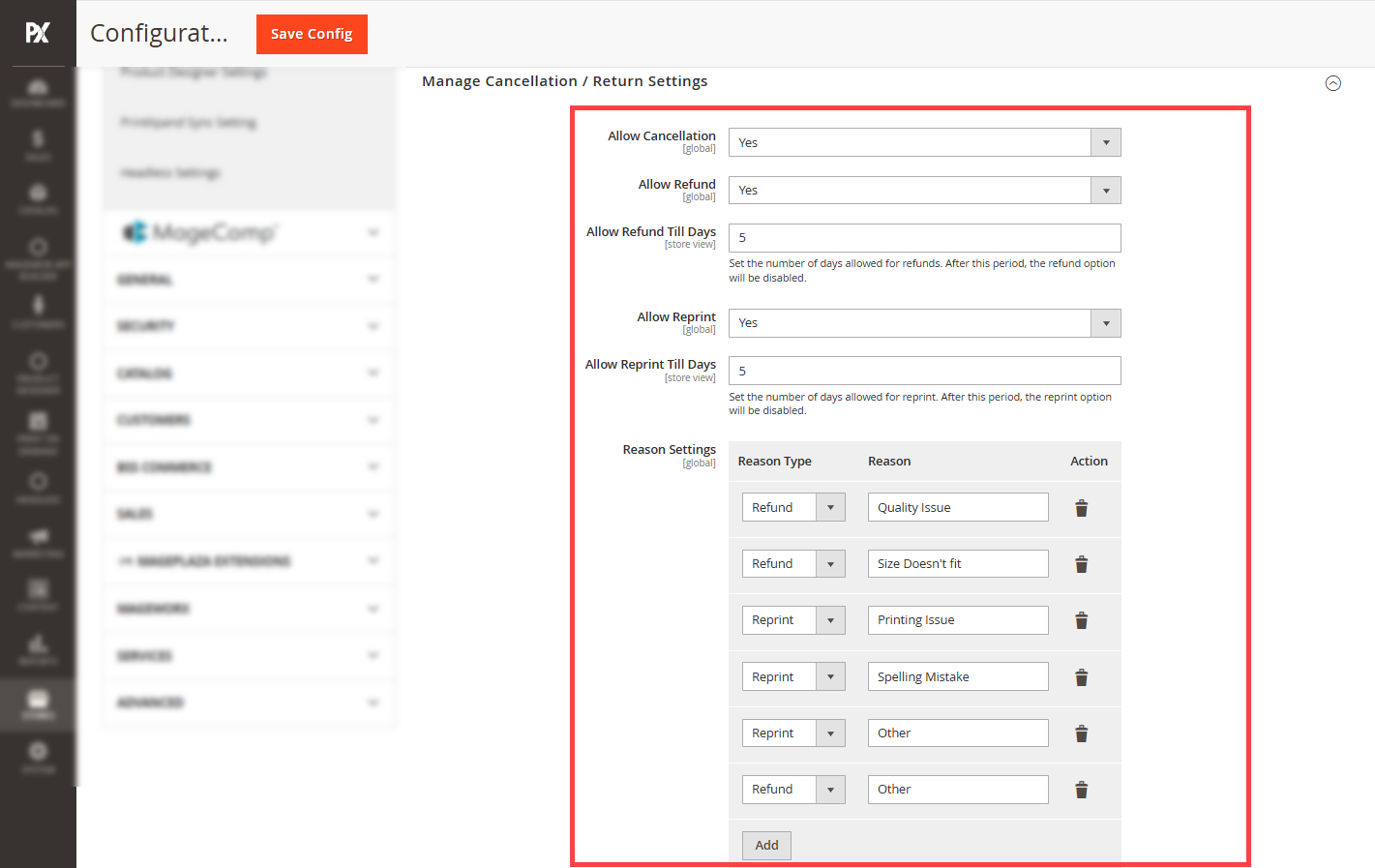The image size is (1375, 868).
Task: Change reason type for Quality Issue row
Action: pos(793,507)
